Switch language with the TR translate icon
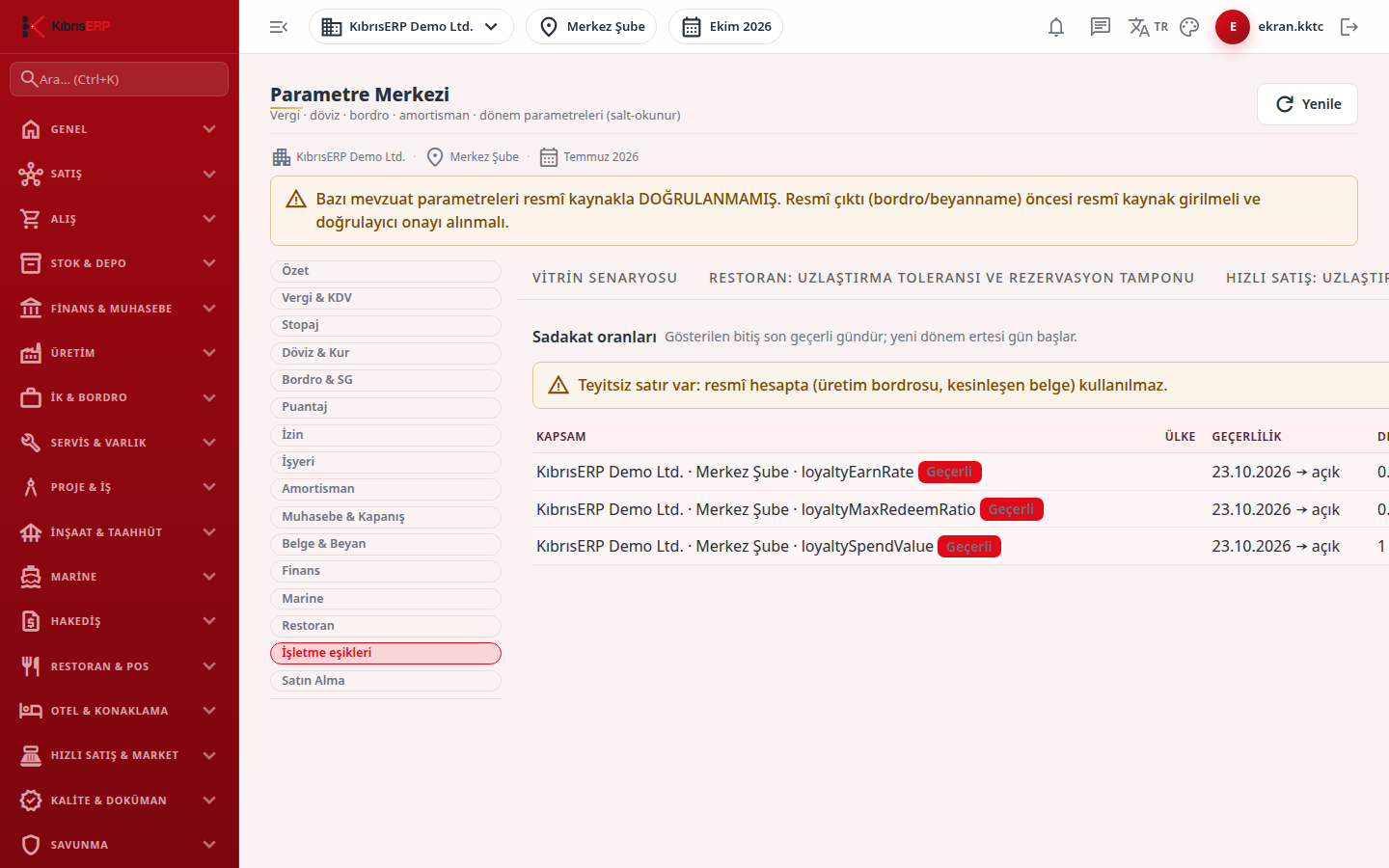Screen dimensions: 1389x868 coord(1148,27)
